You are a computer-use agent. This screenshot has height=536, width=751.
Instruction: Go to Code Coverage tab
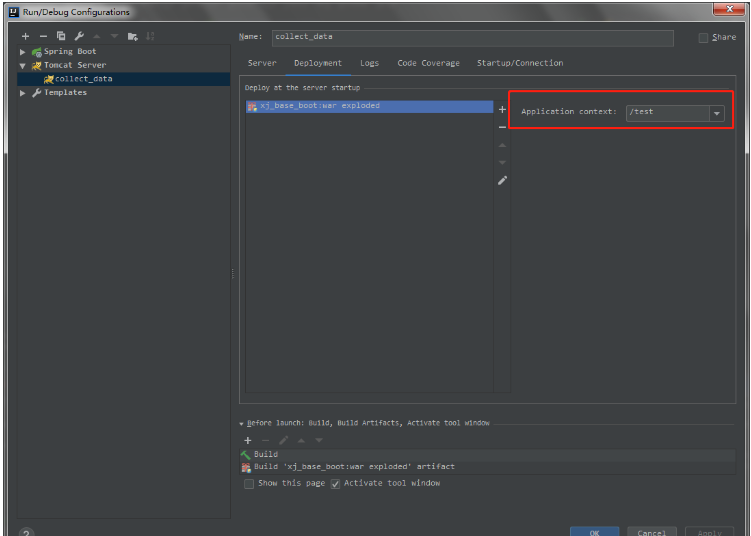(x=428, y=63)
